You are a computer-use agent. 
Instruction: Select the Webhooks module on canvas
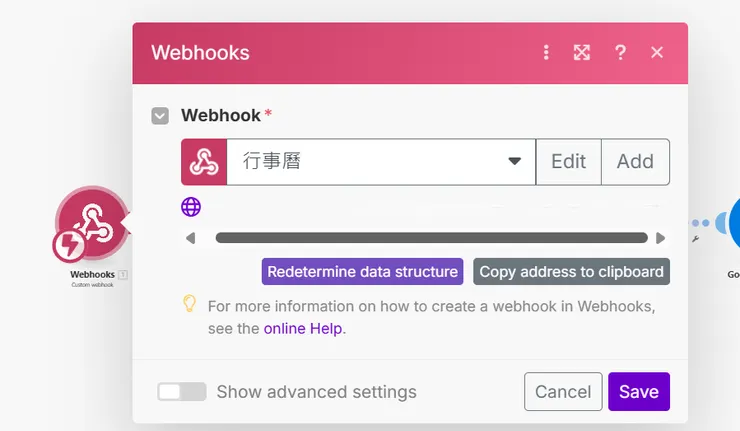point(93,222)
